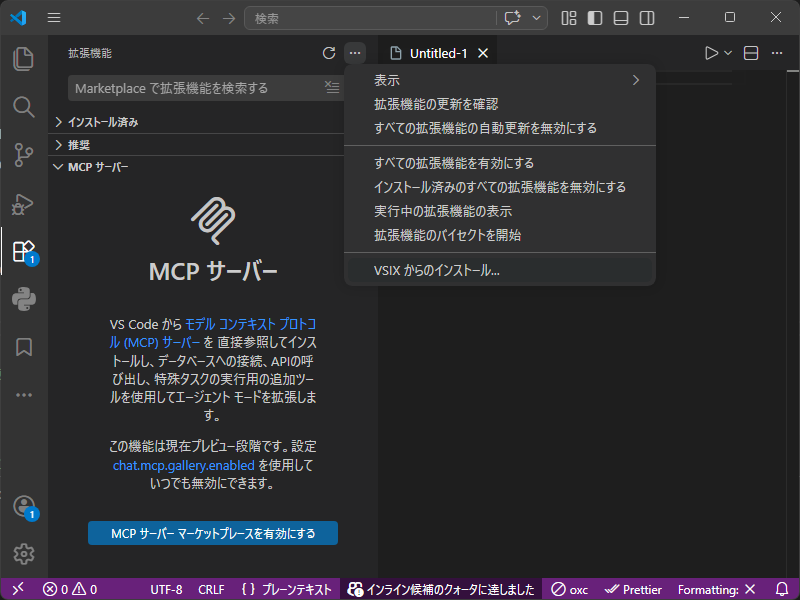Click the oxc status bar item
This screenshot has width=800, height=600.
(569, 590)
